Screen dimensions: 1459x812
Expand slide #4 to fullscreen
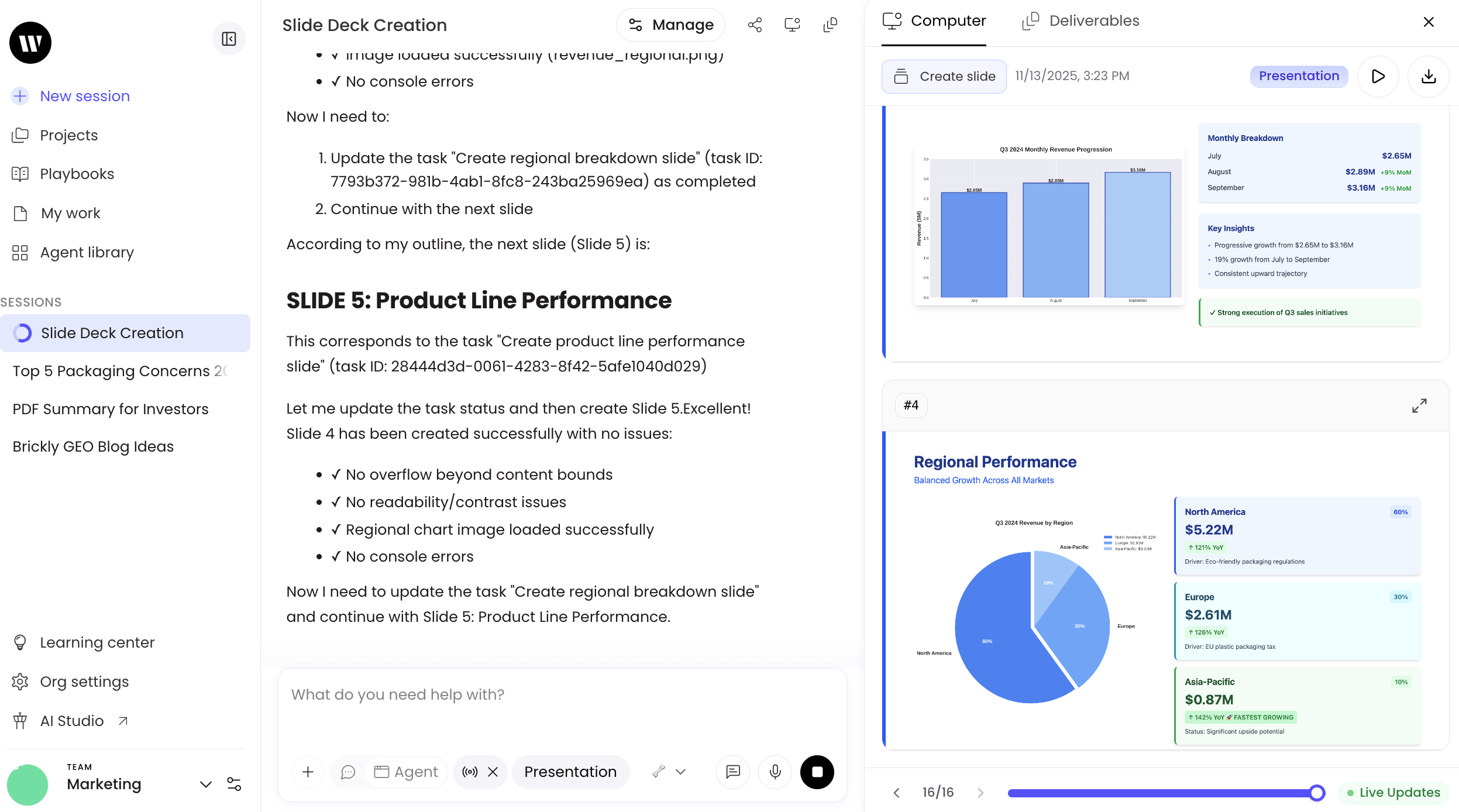click(1419, 405)
